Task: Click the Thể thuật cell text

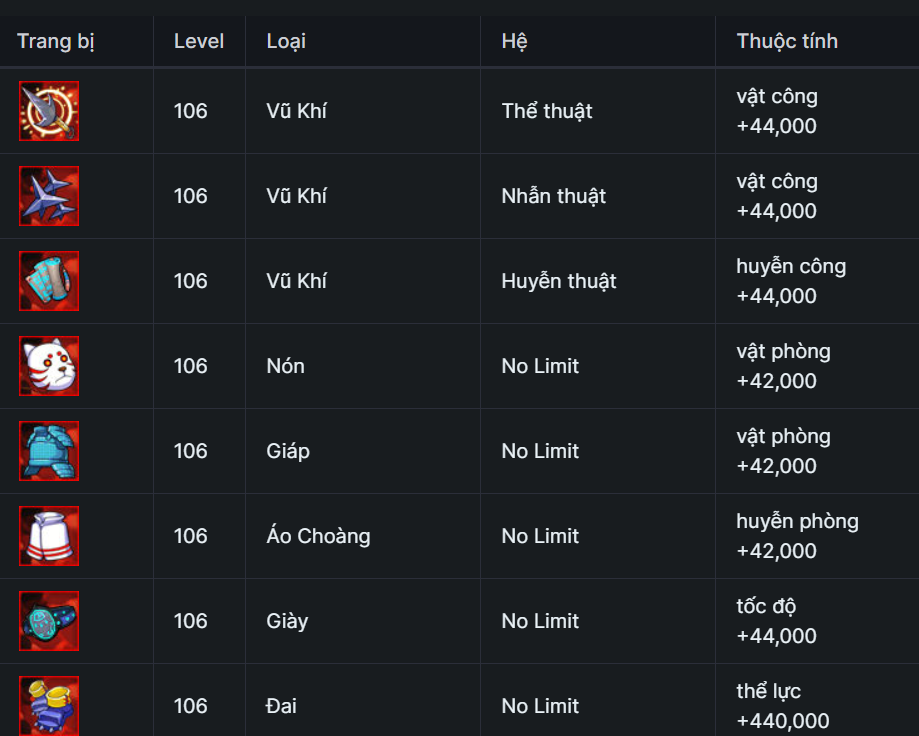Action: tap(547, 111)
